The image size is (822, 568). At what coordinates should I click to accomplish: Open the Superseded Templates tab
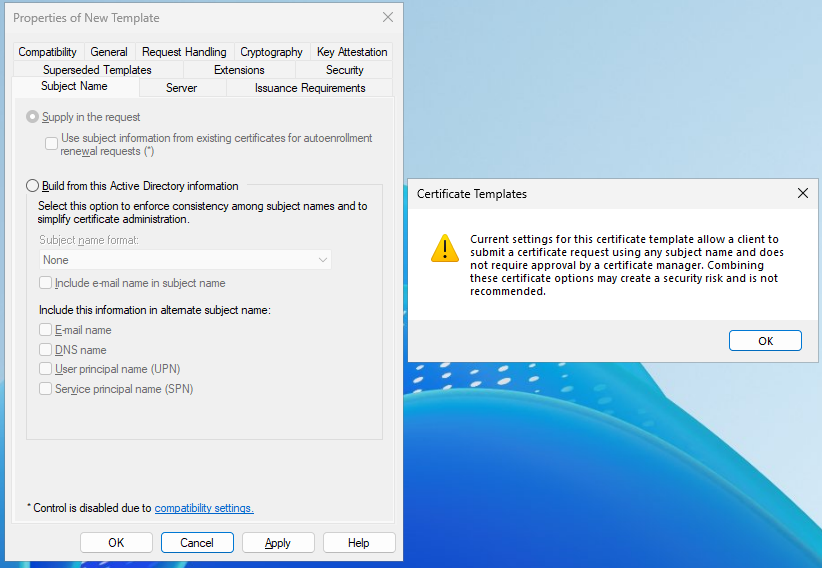97,70
